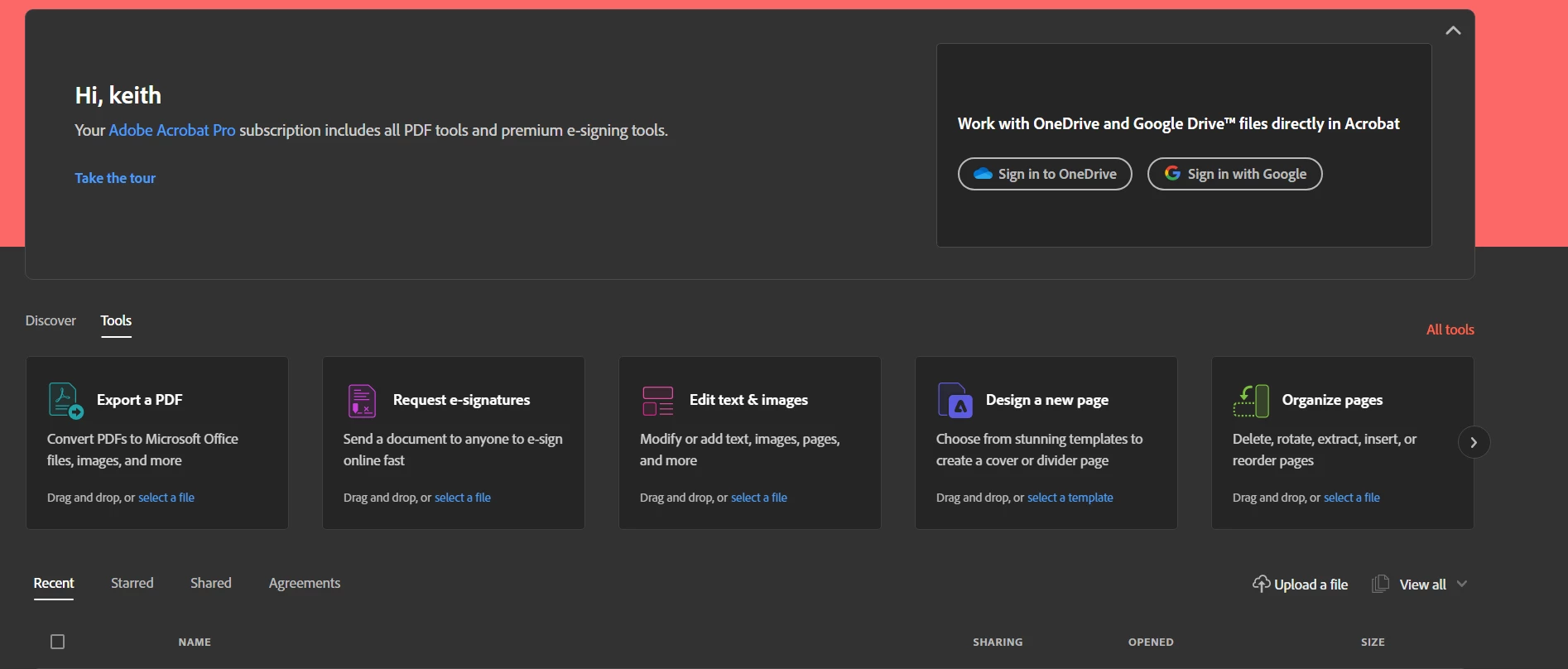Click 'Delete, rotate, extract, insert' description

click(x=1325, y=450)
